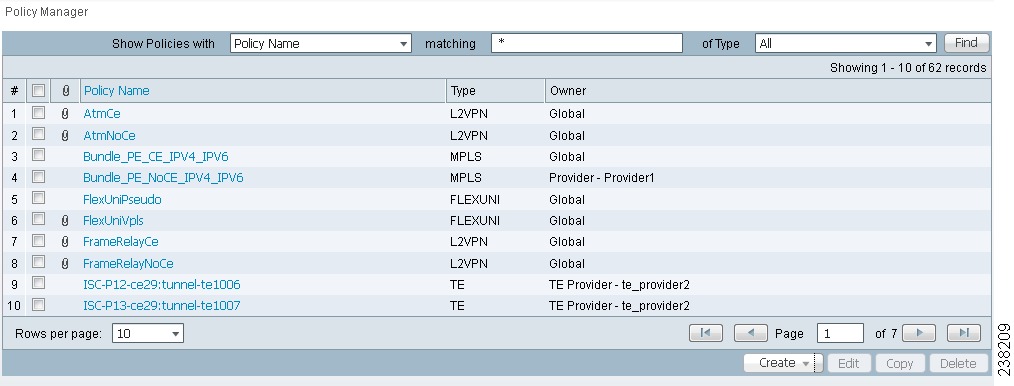The height and width of the screenshot is (386, 1014).
Task: Sort by the Policy Name column header
Action: coord(116,91)
